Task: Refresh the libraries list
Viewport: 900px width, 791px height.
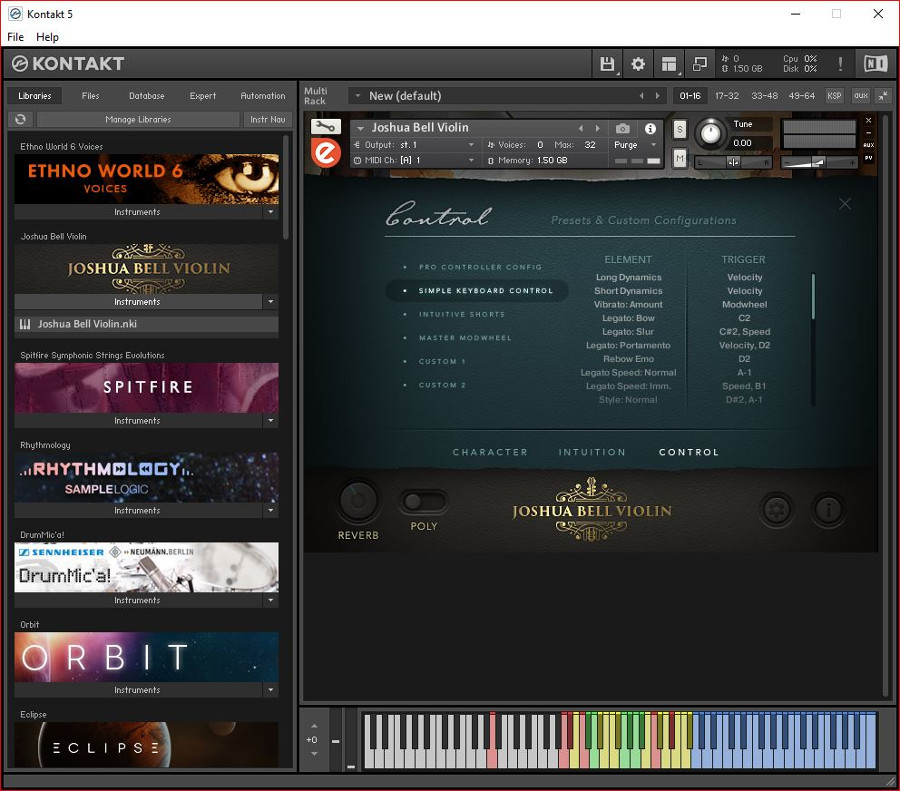Action: coord(21,119)
